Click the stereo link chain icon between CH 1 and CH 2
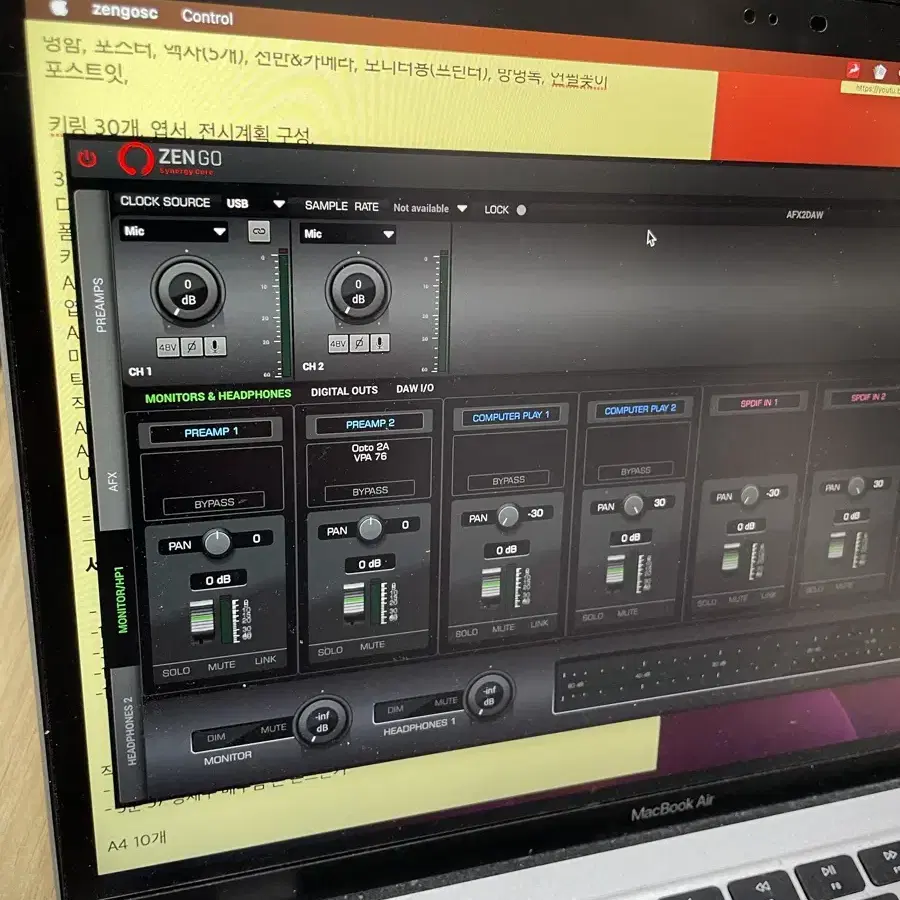Image resolution: width=900 pixels, height=900 pixels. [x=259, y=231]
